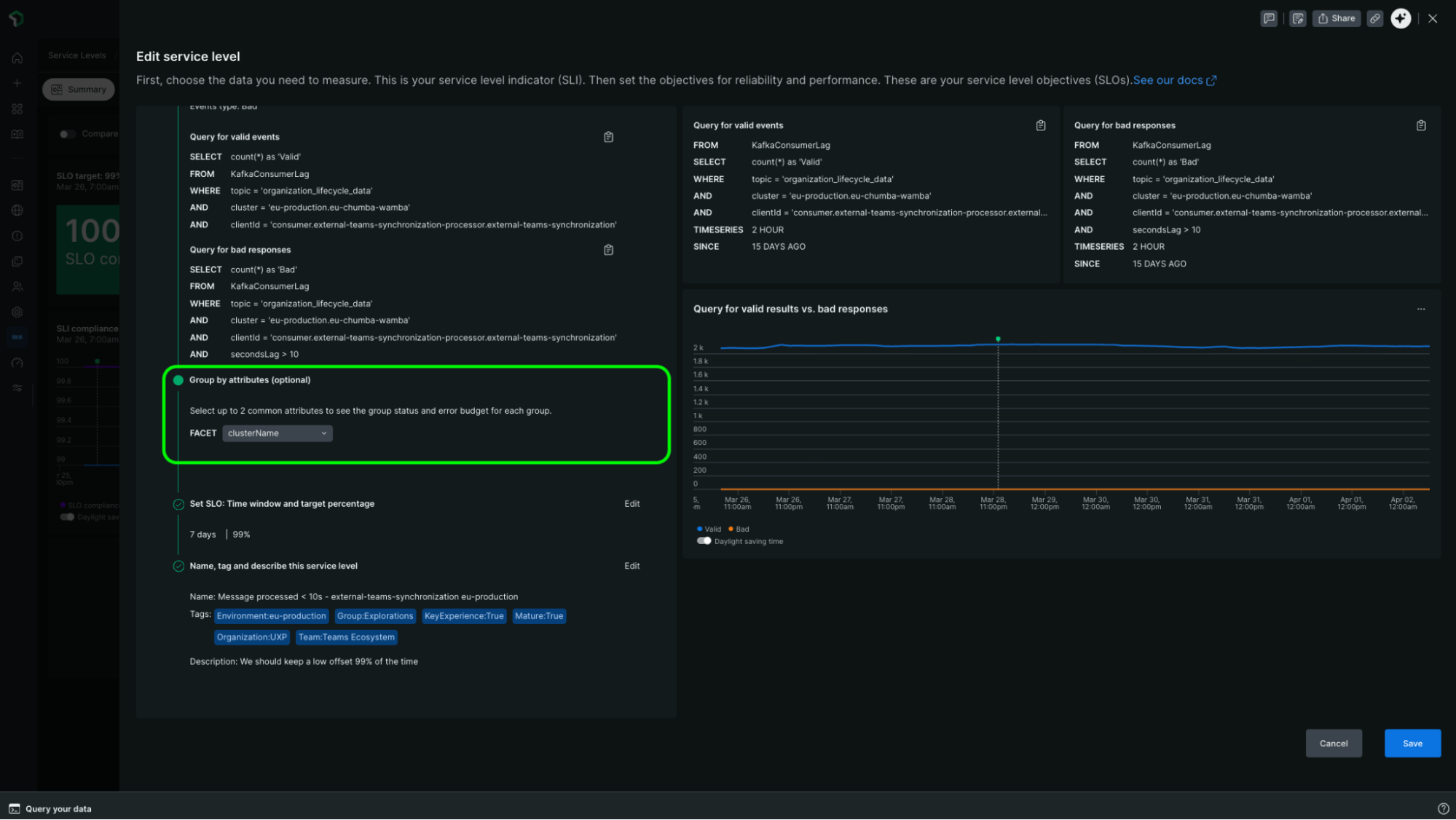The image size is (1456, 820).
Task: Copy left-panel valid events query
Action: [x=608, y=137]
